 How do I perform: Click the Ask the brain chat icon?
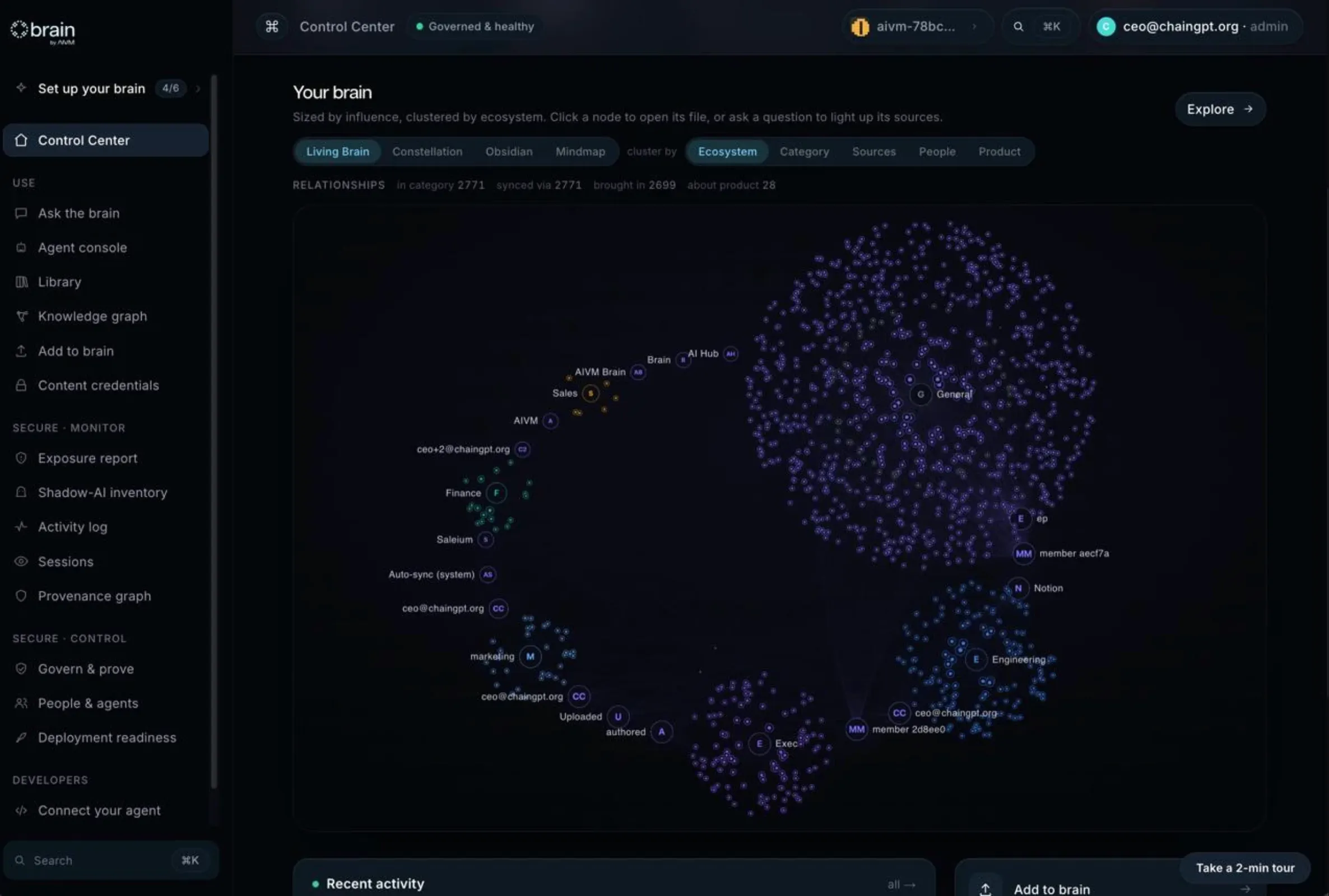[x=21, y=213]
